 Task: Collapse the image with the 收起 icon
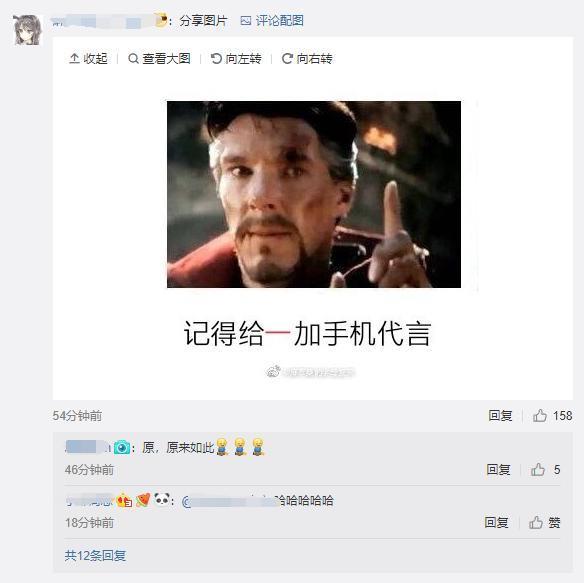88,58
